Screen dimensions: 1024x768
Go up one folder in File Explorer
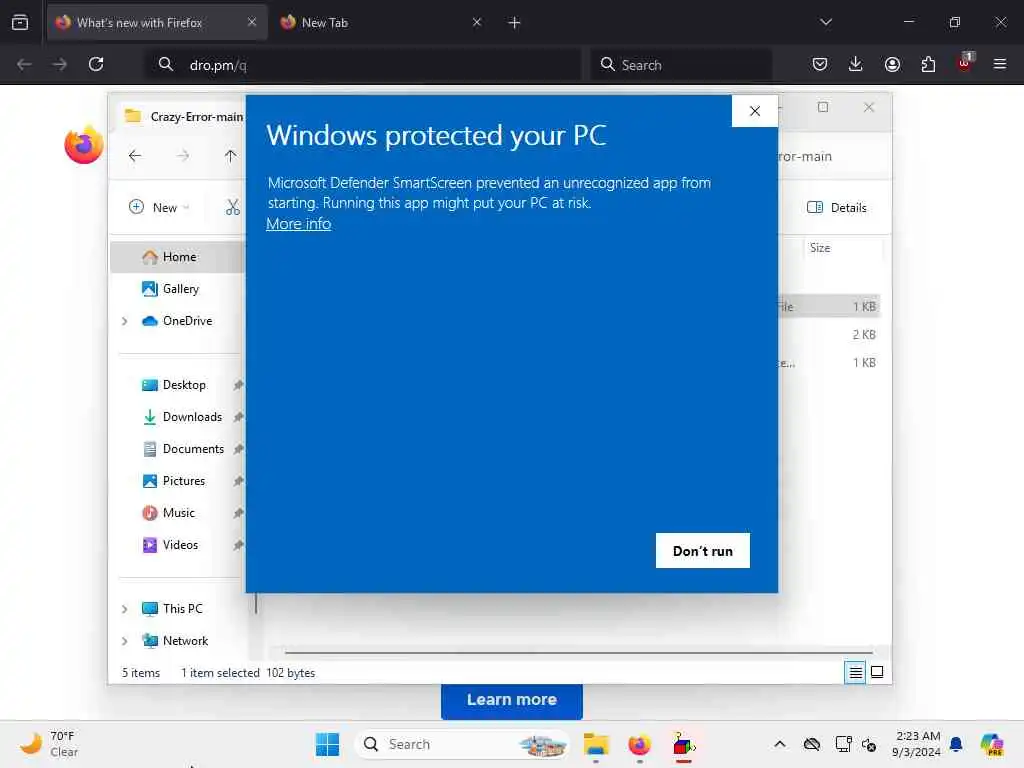coord(230,155)
